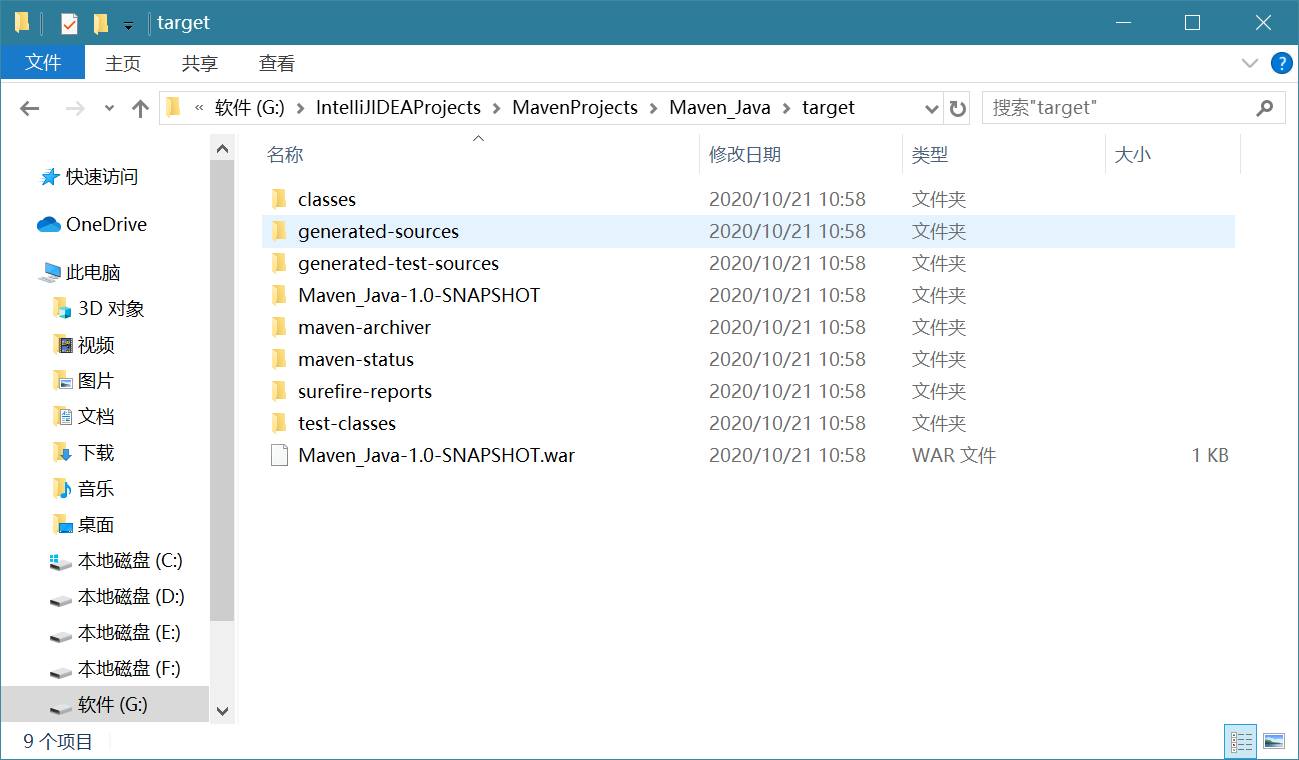Expand the ribbon with chevron
Viewport: 1299px width, 760px height.
coord(1249,63)
